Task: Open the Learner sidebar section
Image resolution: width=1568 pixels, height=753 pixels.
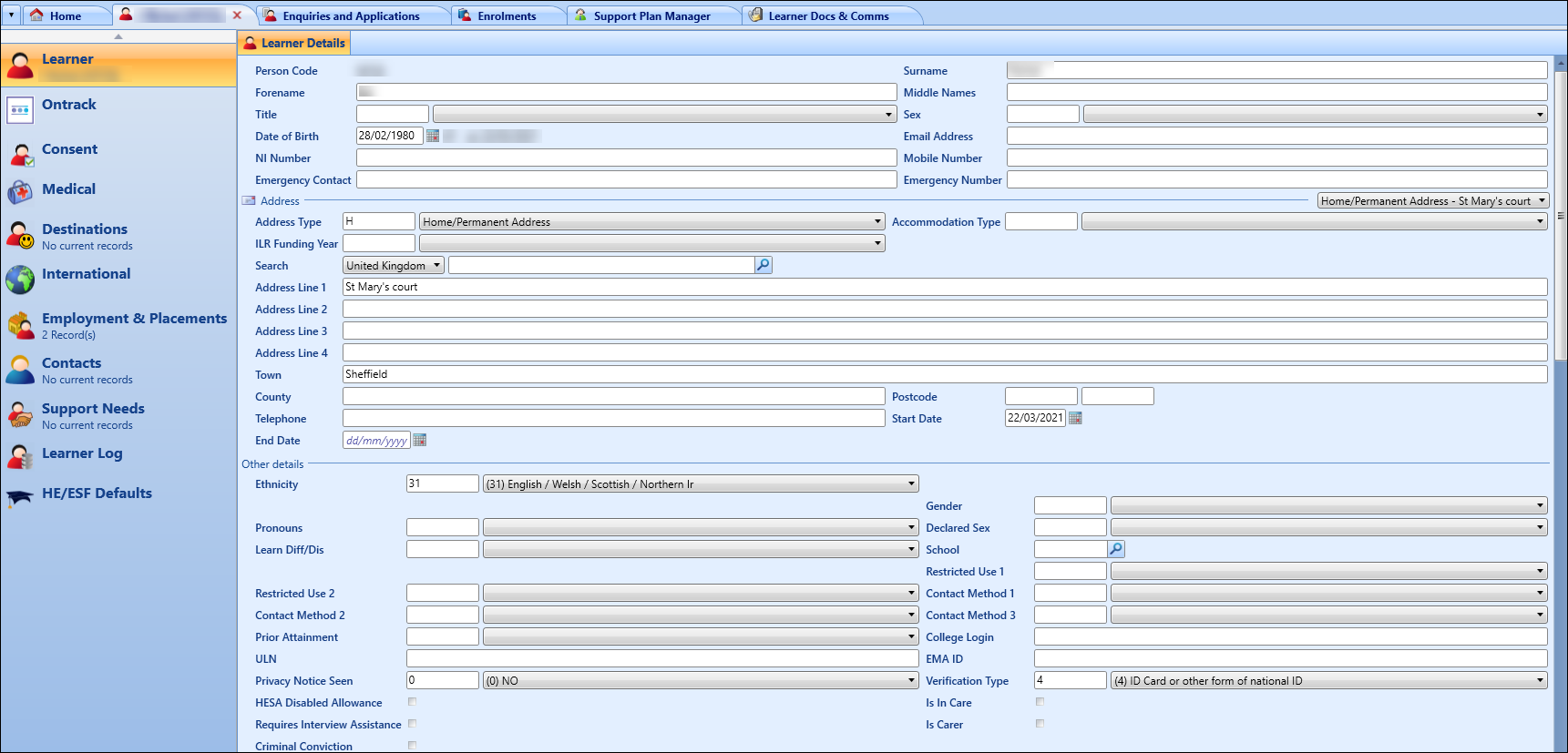Action: click(x=118, y=65)
